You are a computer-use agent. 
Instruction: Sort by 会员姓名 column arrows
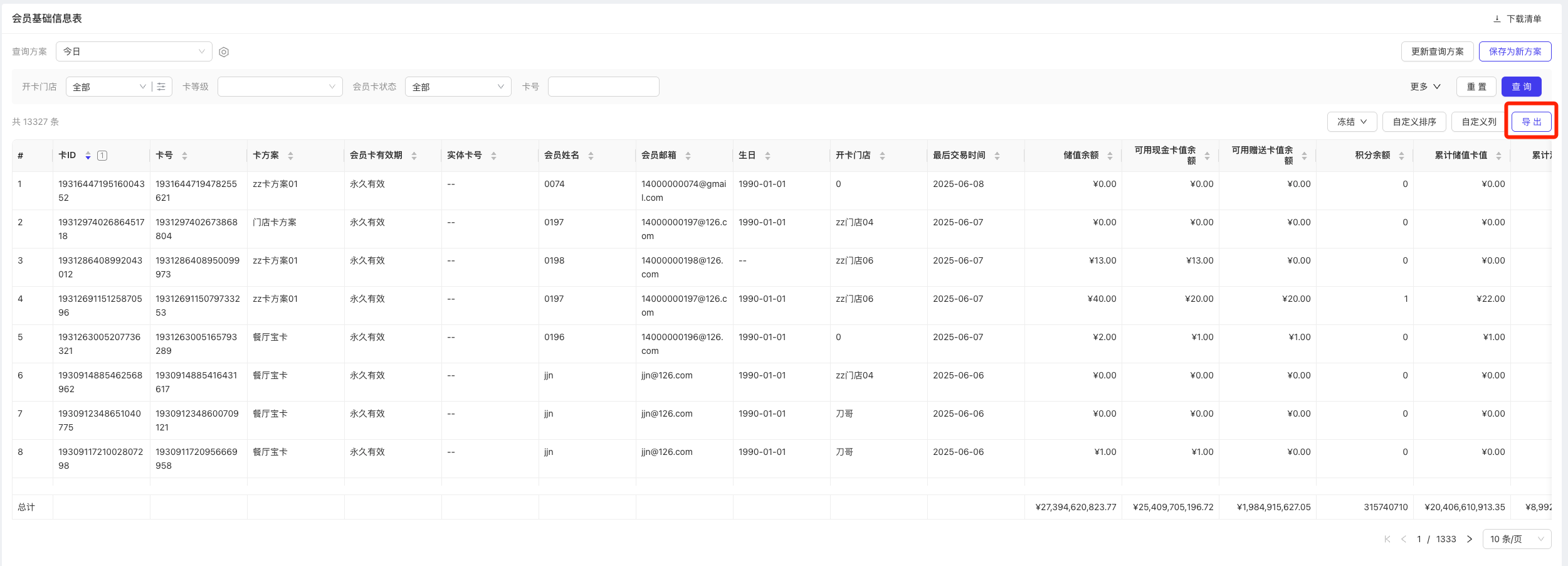[591, 156]
